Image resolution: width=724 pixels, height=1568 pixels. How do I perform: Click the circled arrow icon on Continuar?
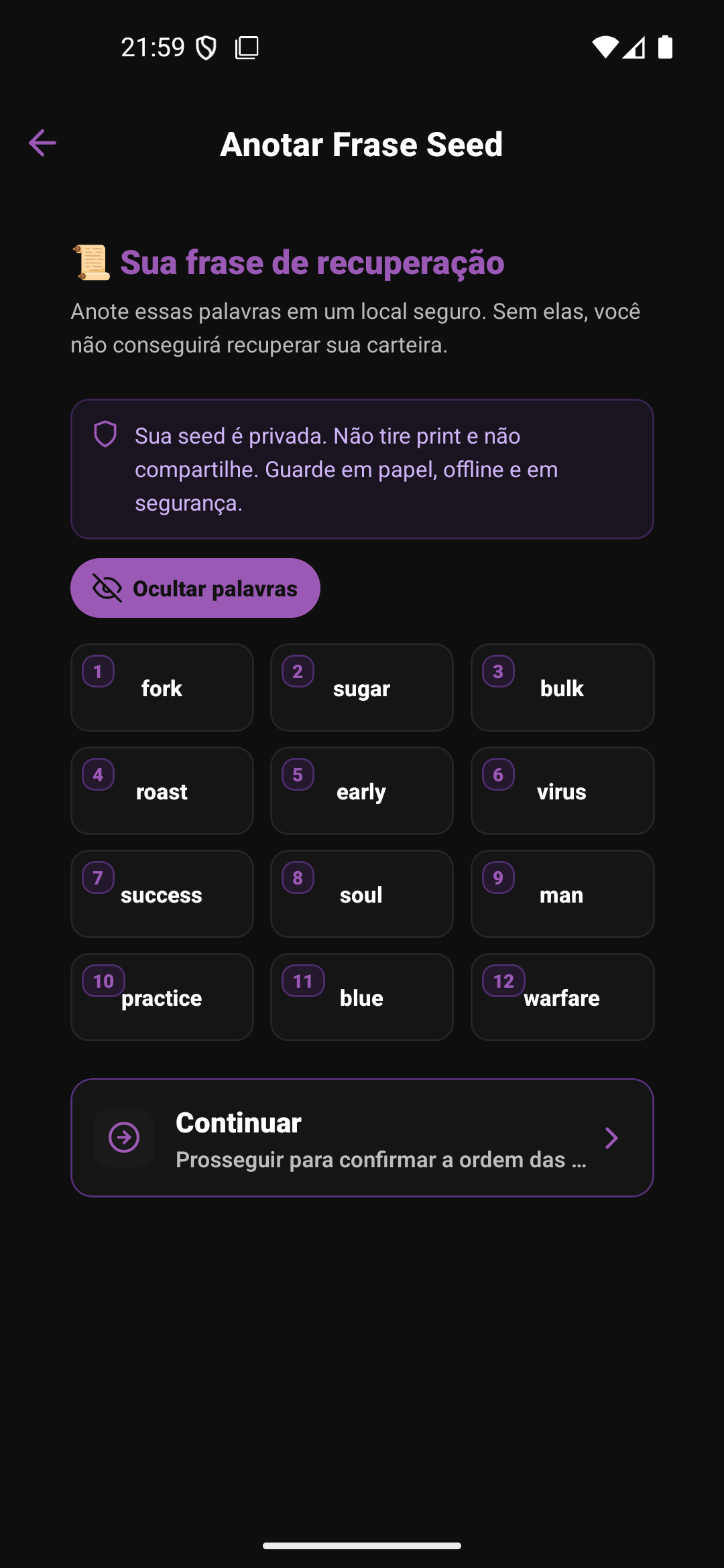pyautogui.click(x=124, y=1137)
